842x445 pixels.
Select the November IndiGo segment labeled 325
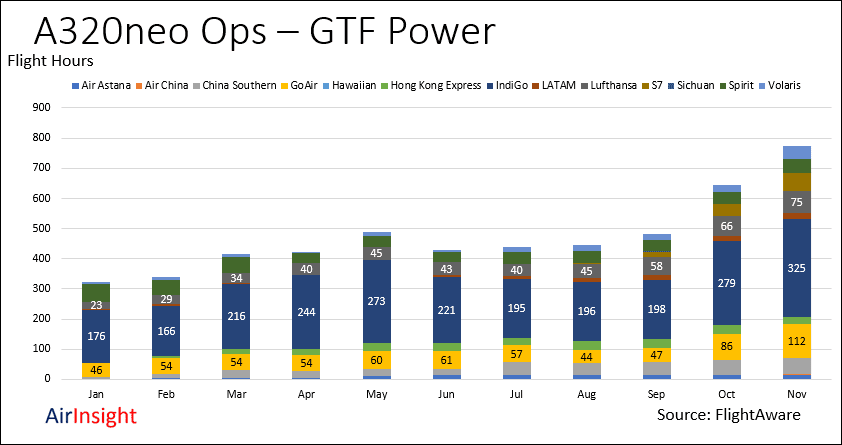pos(797,268)
